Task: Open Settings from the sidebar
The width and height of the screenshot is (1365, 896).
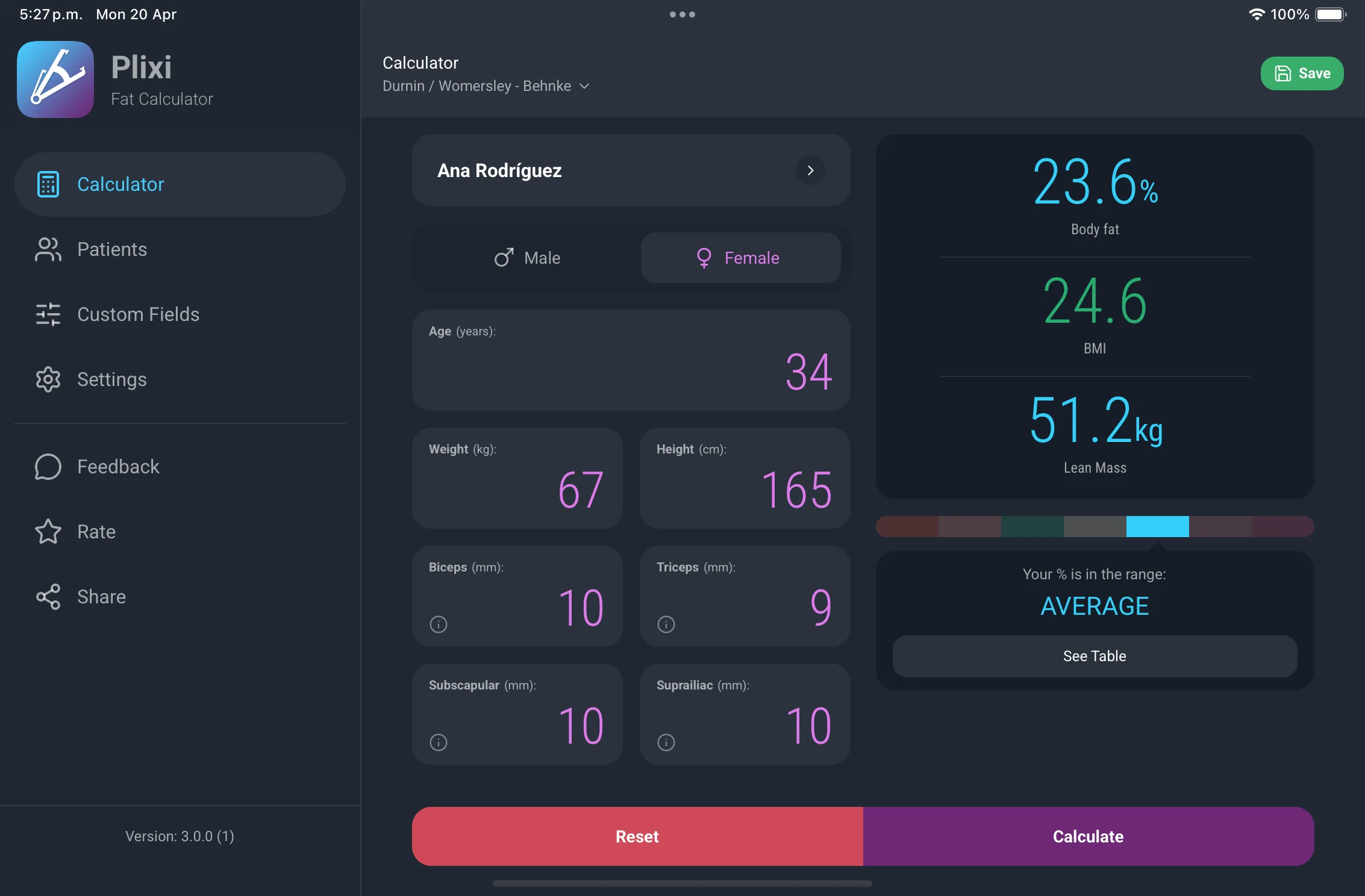Action: 180,379
